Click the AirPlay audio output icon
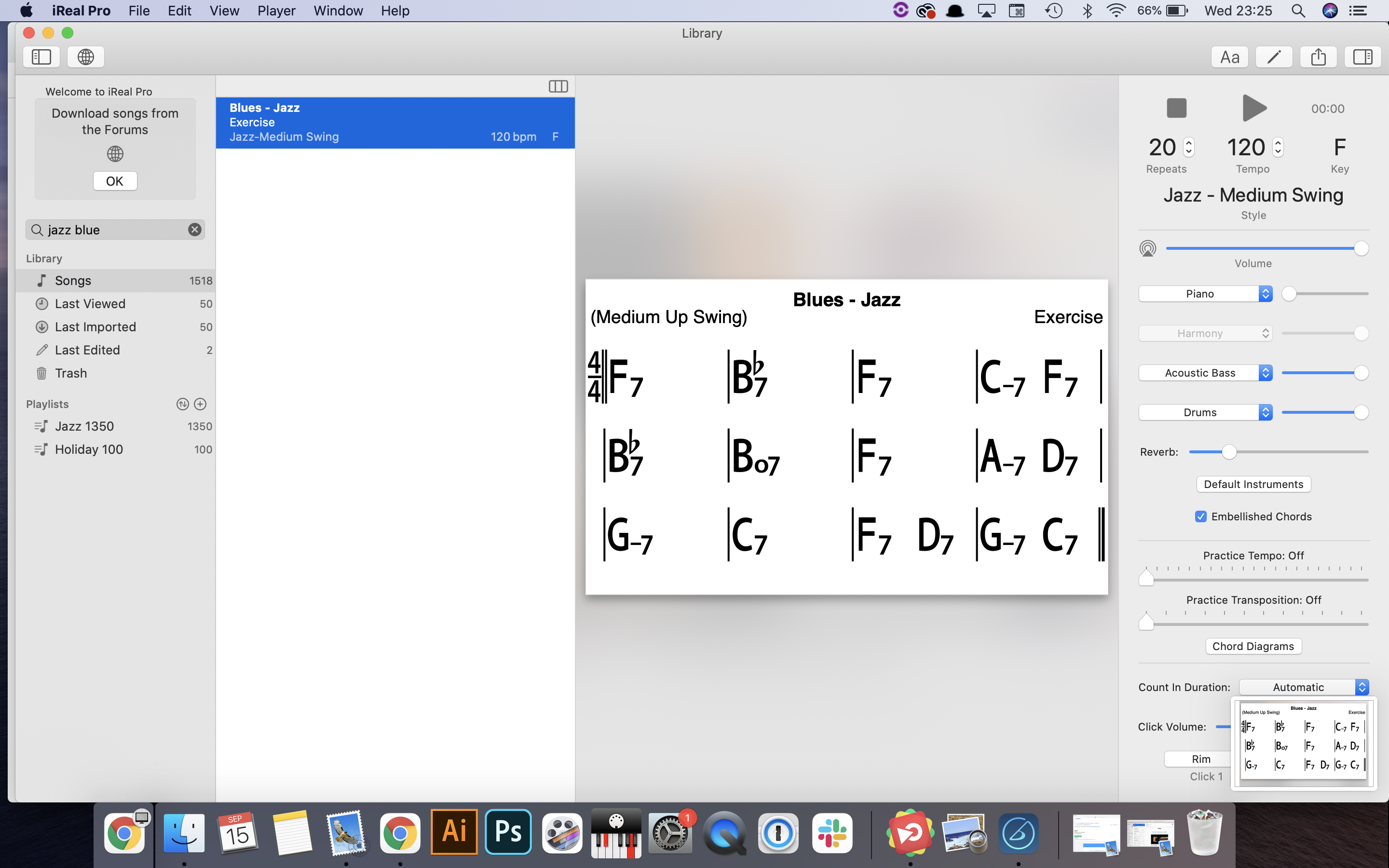Screen dimensions: 1389x868 [x=1147, y=248]
